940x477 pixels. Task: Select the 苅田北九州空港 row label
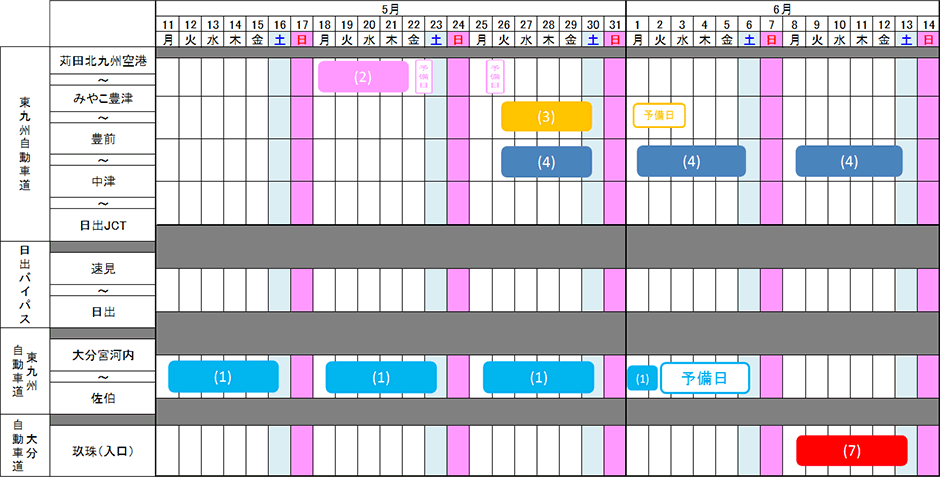[x=103, y=61]
